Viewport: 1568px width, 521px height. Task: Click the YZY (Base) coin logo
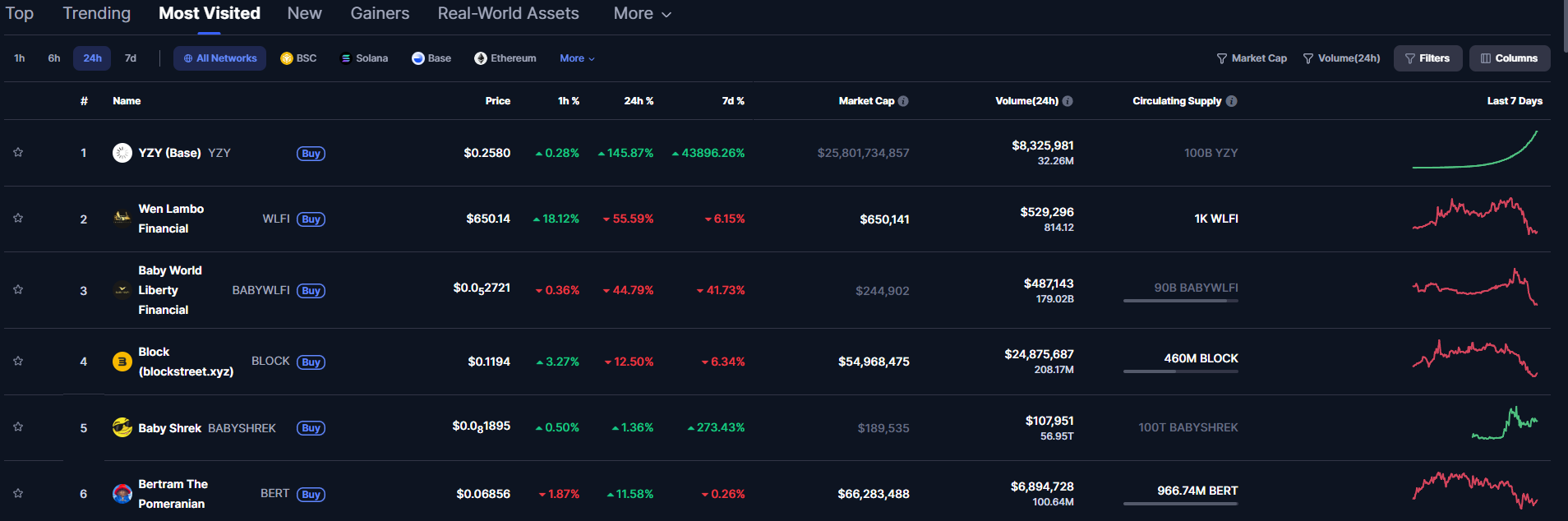[x=122, y=153]
